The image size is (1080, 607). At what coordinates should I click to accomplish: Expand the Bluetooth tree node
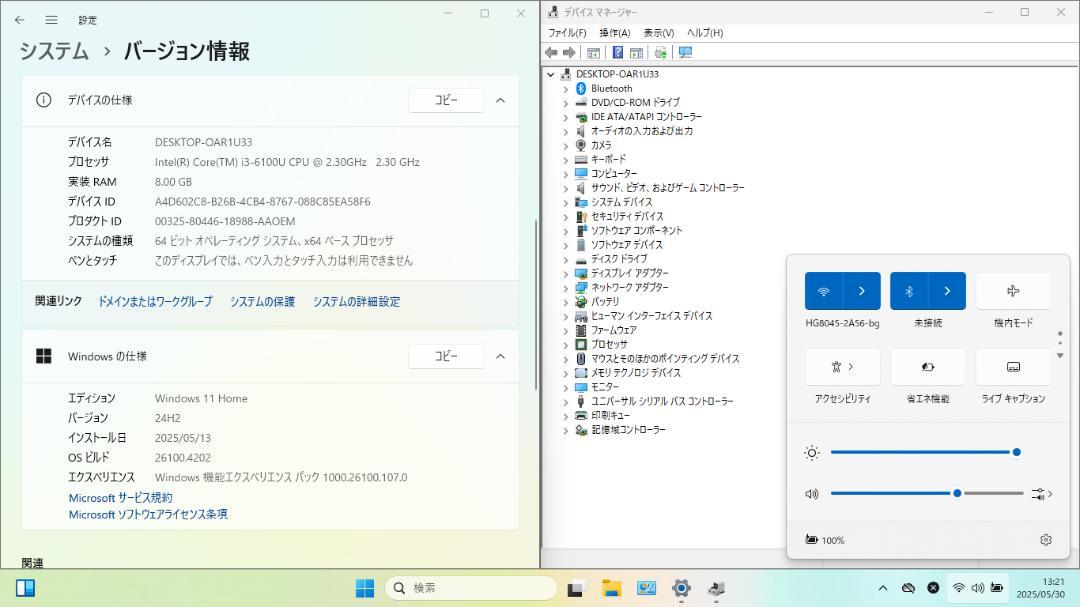565,89
